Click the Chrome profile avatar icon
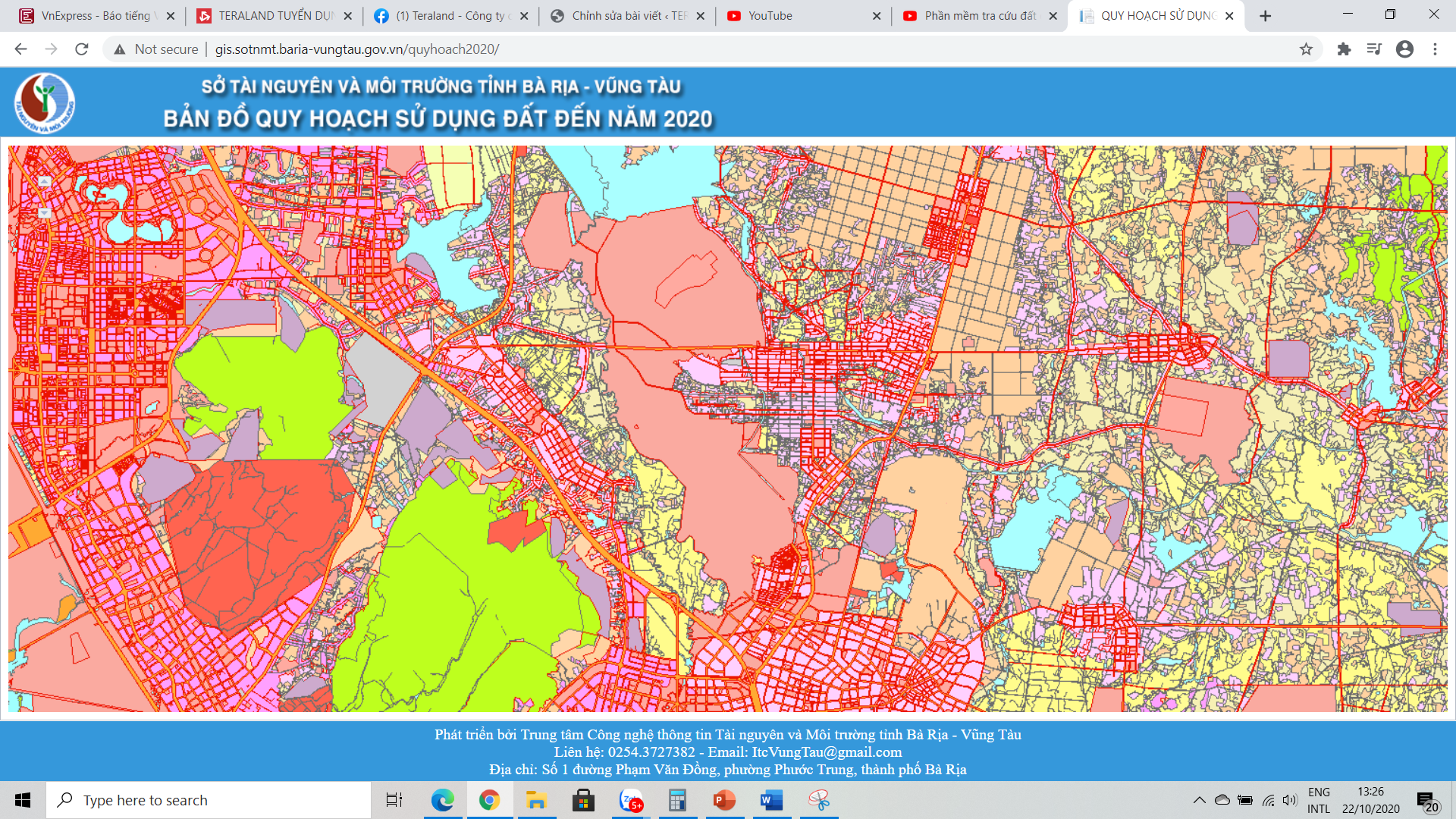This screenshot has height=819, width=1456. pos(1404,49)
